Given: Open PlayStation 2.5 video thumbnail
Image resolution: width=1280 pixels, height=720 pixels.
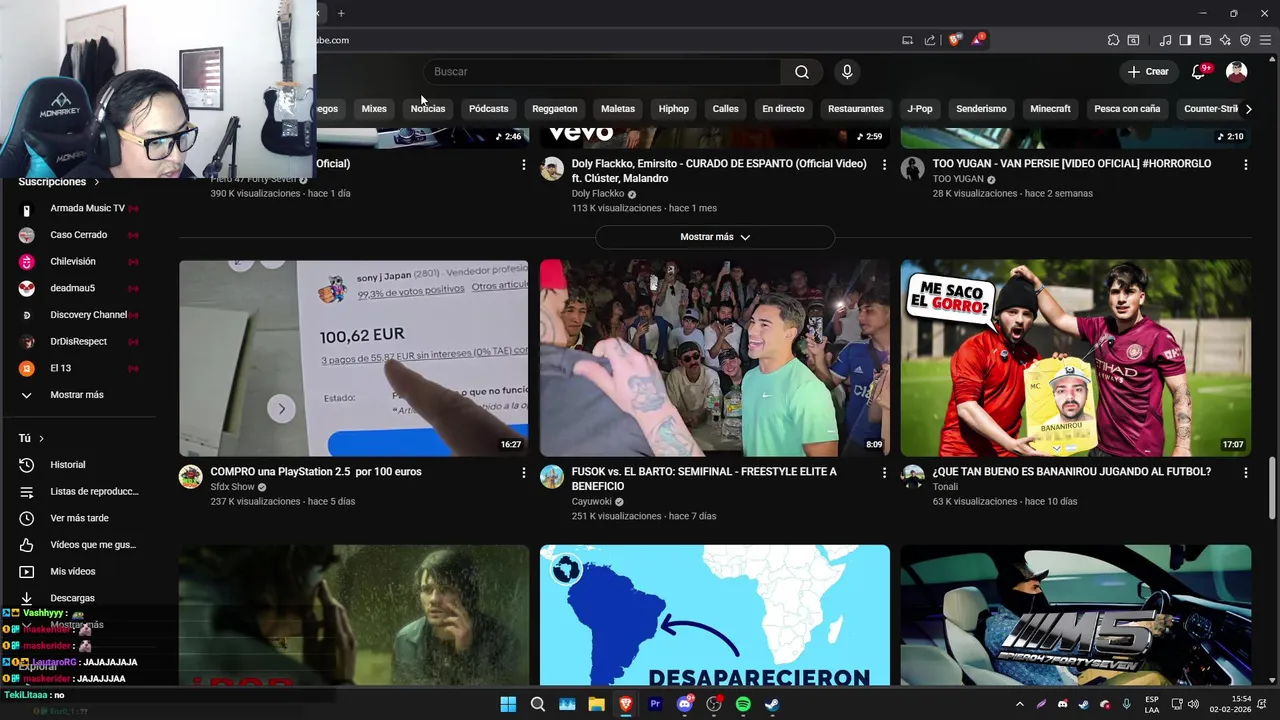Looking at the screenshot, I should point(354,358).
